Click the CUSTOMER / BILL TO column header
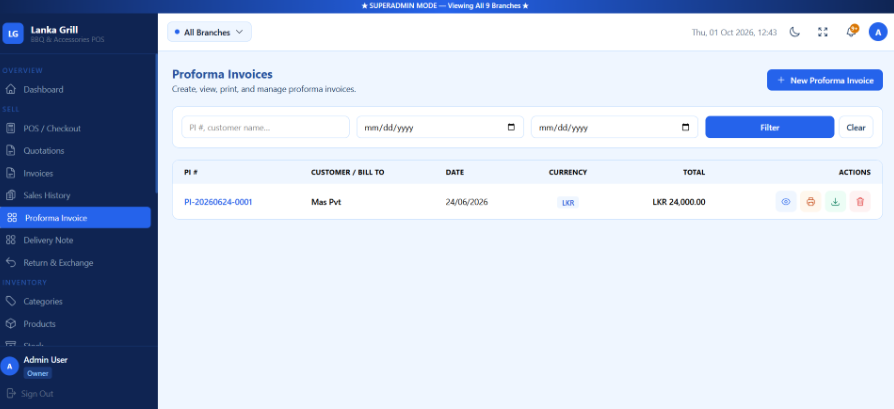The image size is (894, 409). click(347, 172)
